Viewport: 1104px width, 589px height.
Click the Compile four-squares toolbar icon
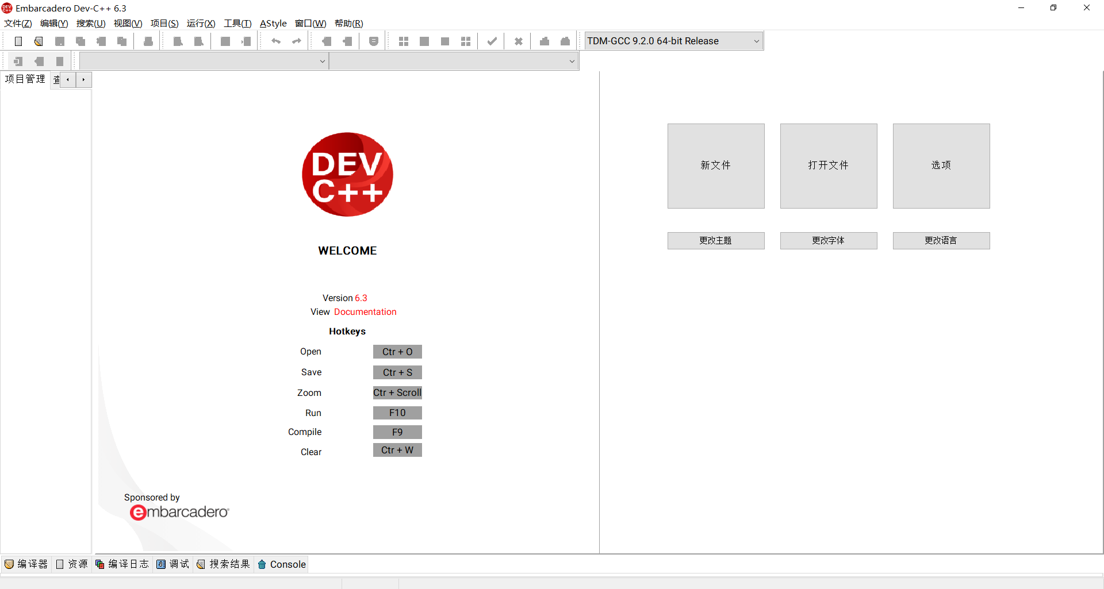(403, 42)
